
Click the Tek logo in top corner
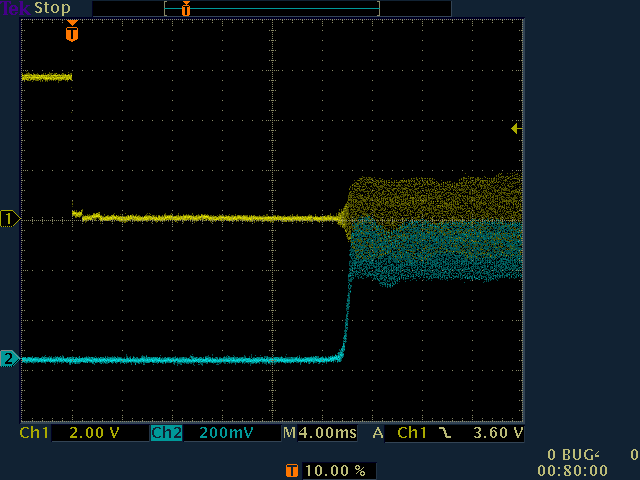click(x=17, y=8)
